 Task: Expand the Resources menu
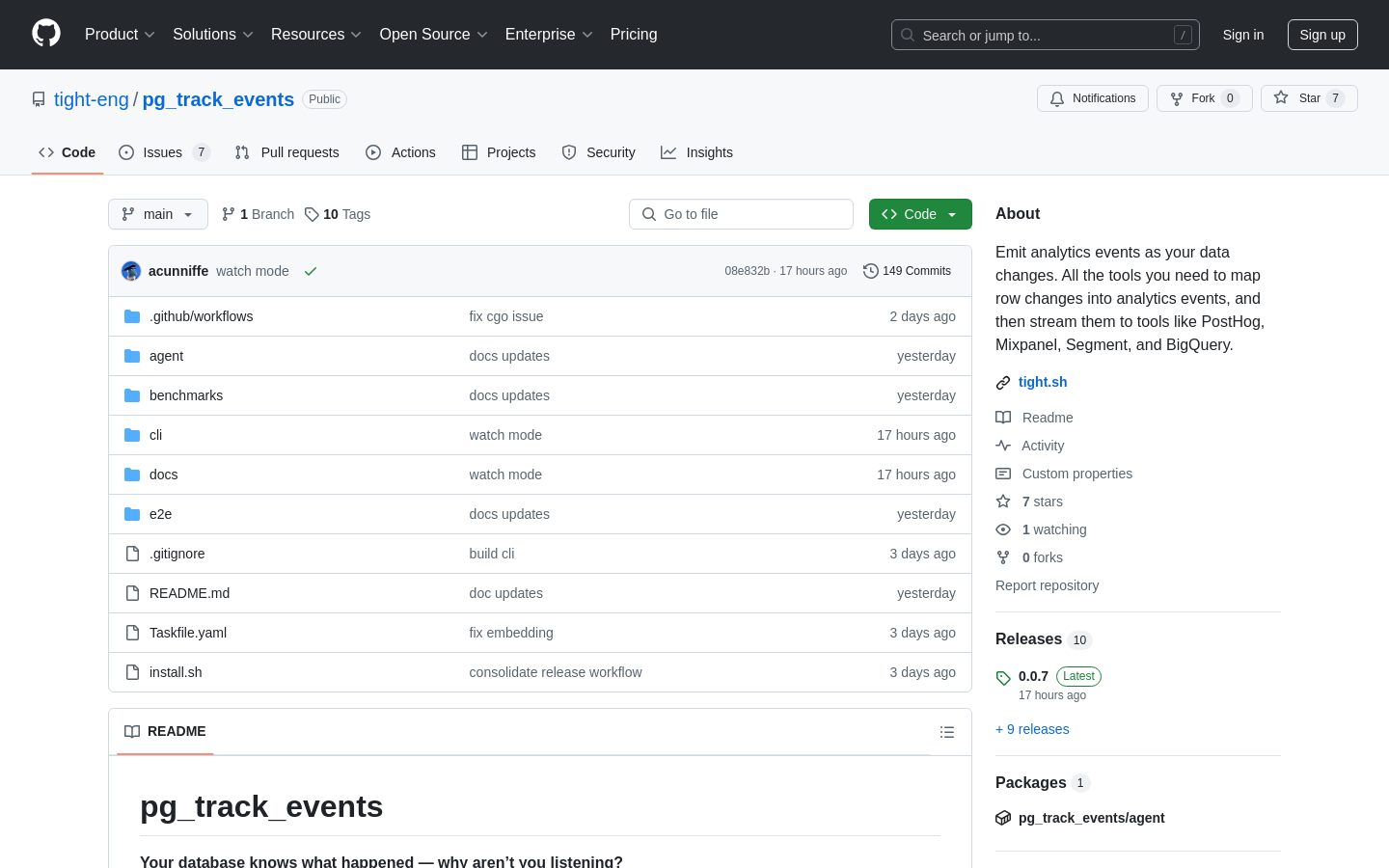(316, 35)
